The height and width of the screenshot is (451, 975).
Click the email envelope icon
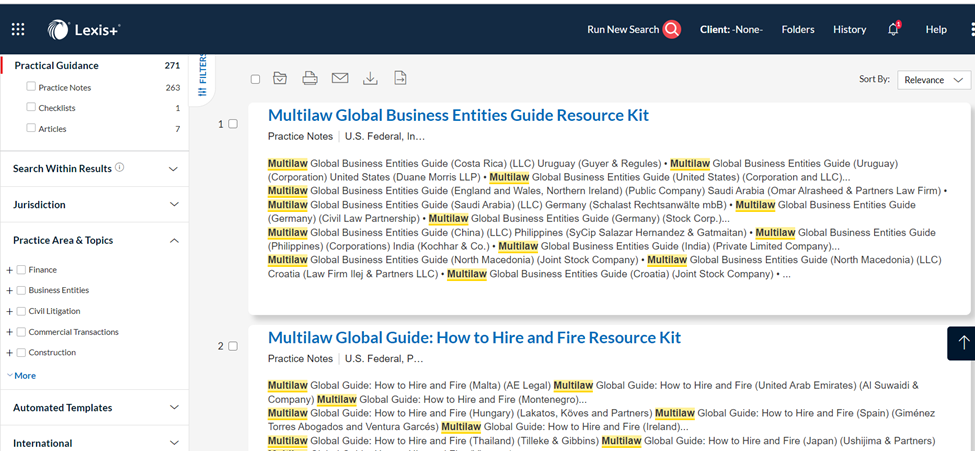[340, 78]
